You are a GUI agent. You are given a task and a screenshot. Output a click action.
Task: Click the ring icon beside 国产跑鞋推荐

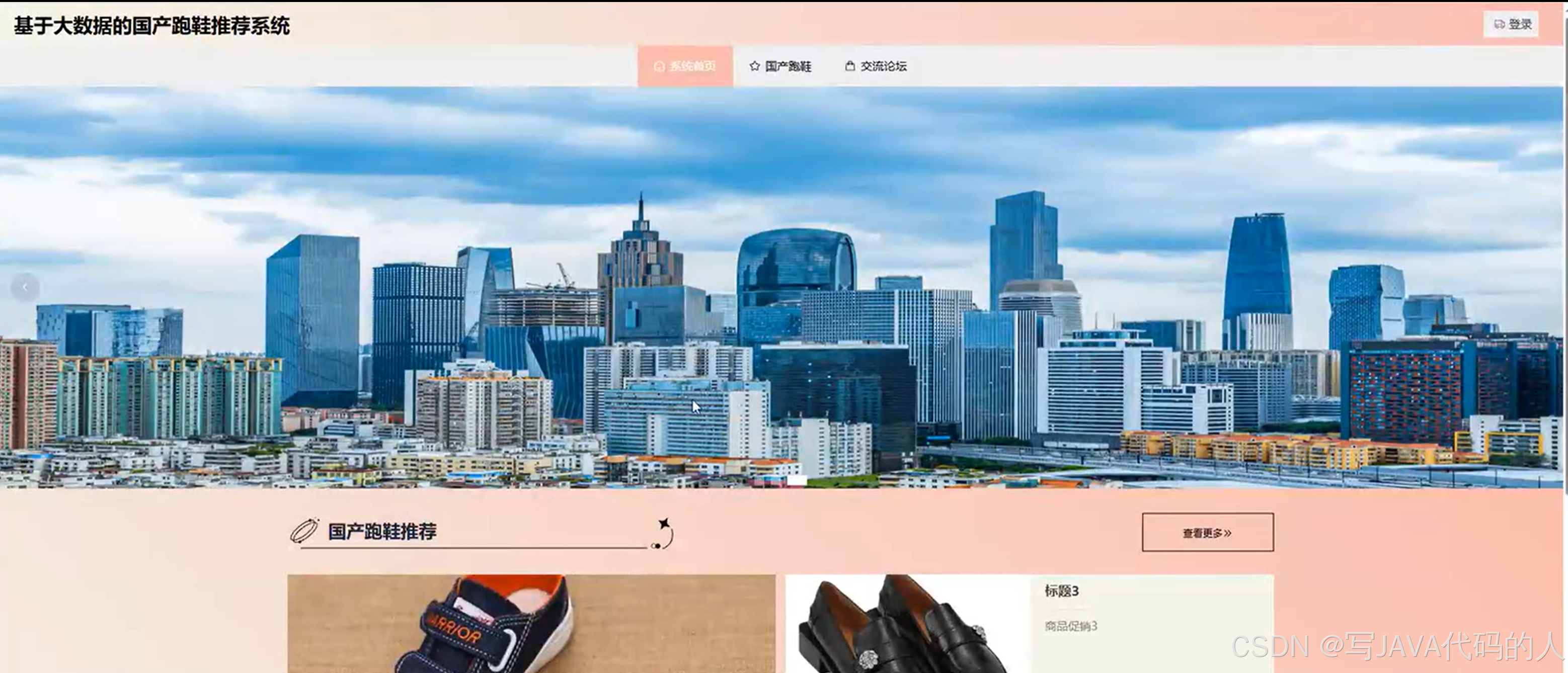pos(304,531)
